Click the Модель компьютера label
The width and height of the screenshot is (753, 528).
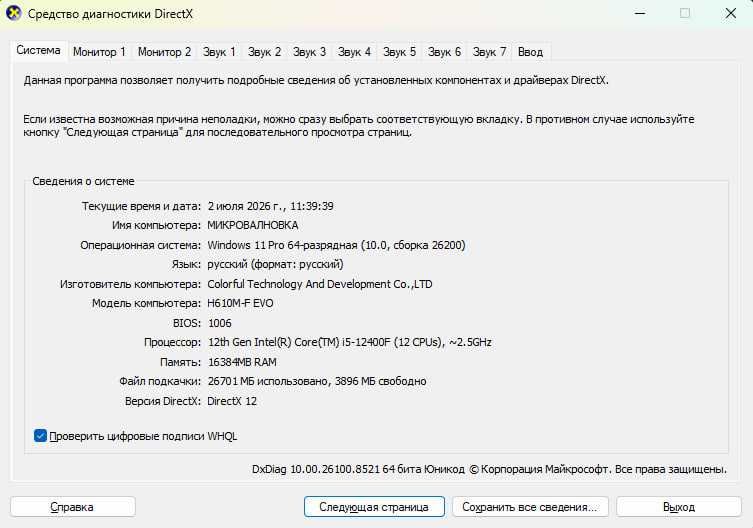[146, 304]
